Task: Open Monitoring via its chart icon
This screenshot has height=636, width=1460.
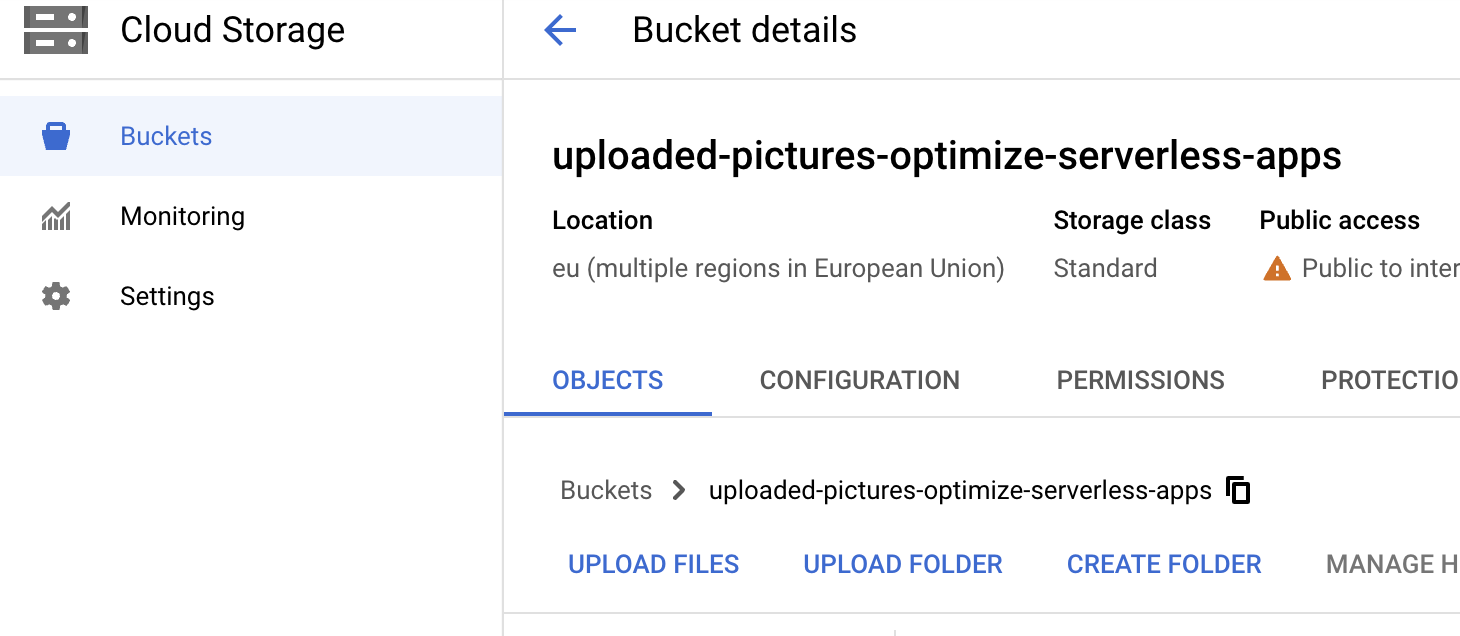Action: tap(56, 217)
